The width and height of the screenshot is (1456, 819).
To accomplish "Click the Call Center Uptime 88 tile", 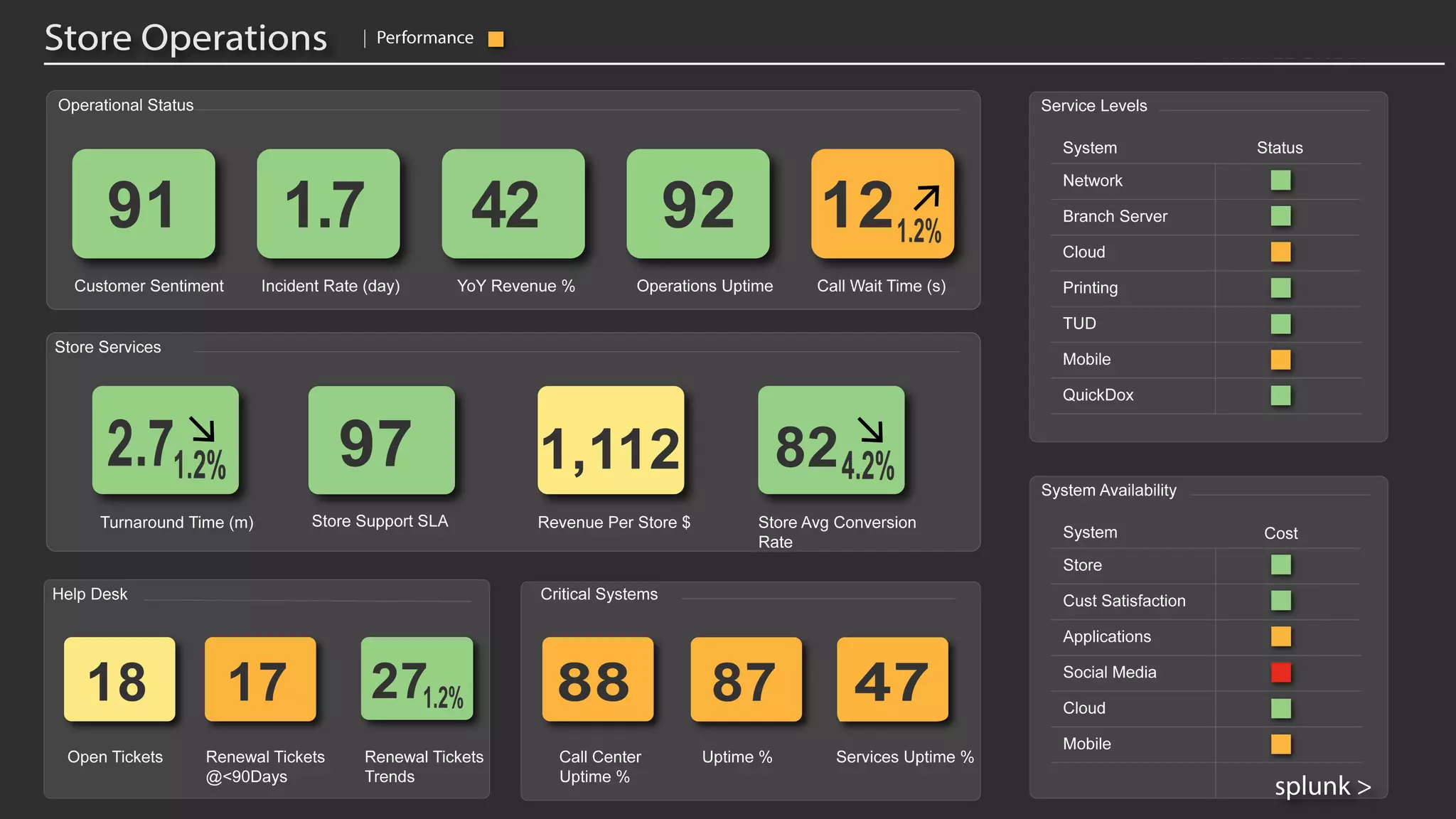I will (x=597, y=679).
